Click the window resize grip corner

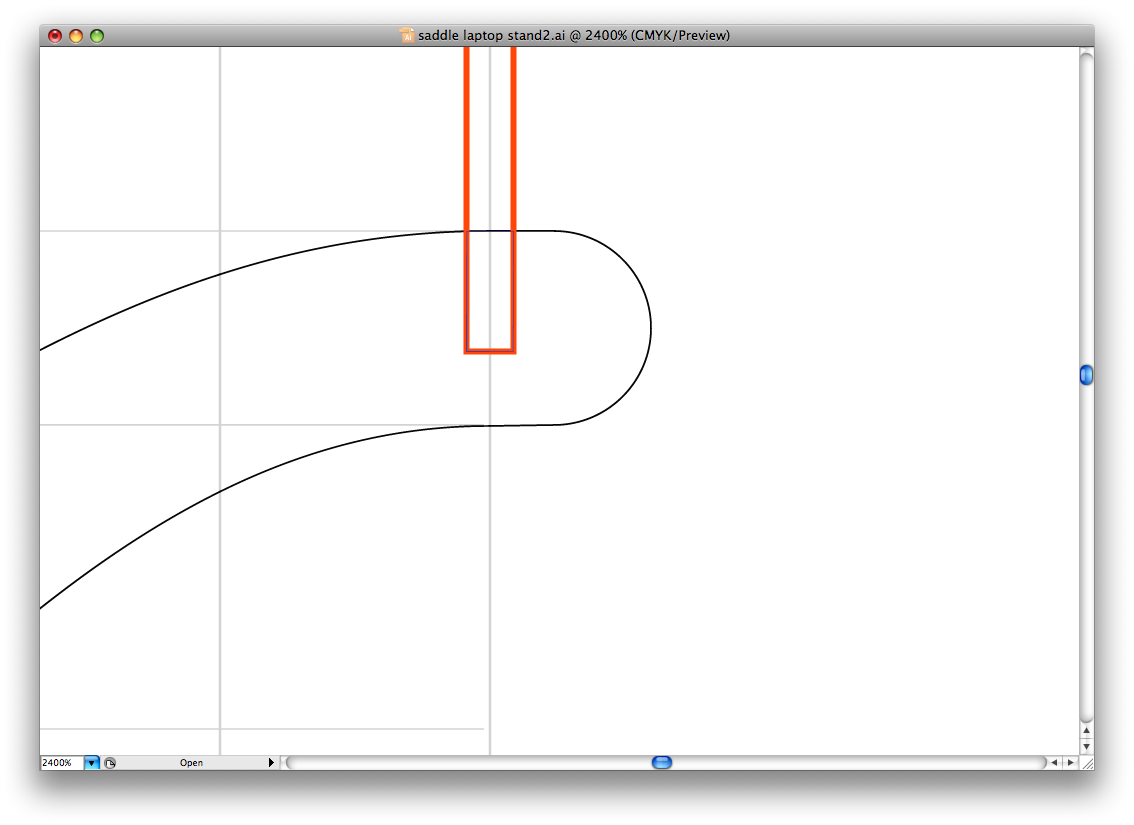1087,763
